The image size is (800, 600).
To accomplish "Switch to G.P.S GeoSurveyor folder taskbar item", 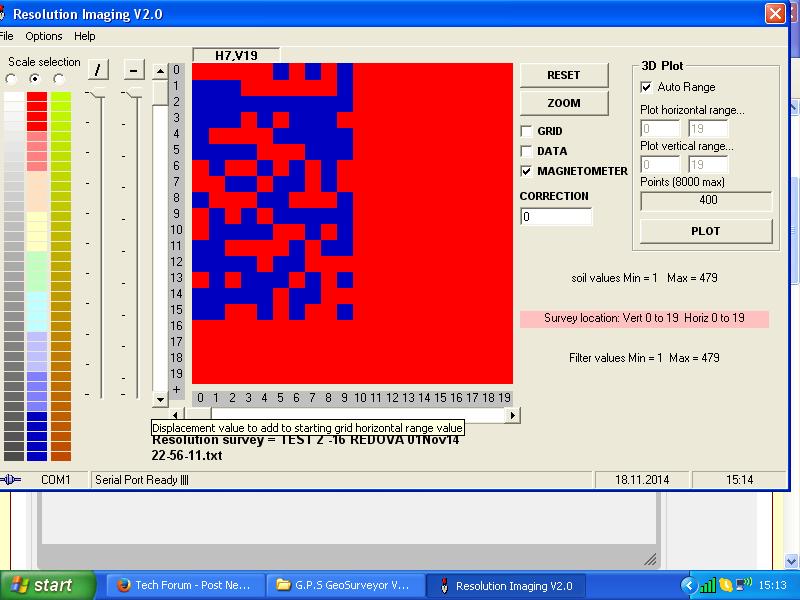I will pos(343,586).
